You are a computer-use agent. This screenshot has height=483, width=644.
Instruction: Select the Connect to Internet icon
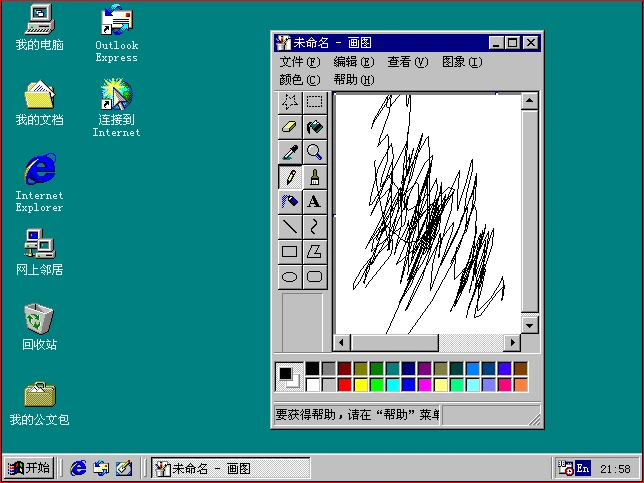(117, 108)
